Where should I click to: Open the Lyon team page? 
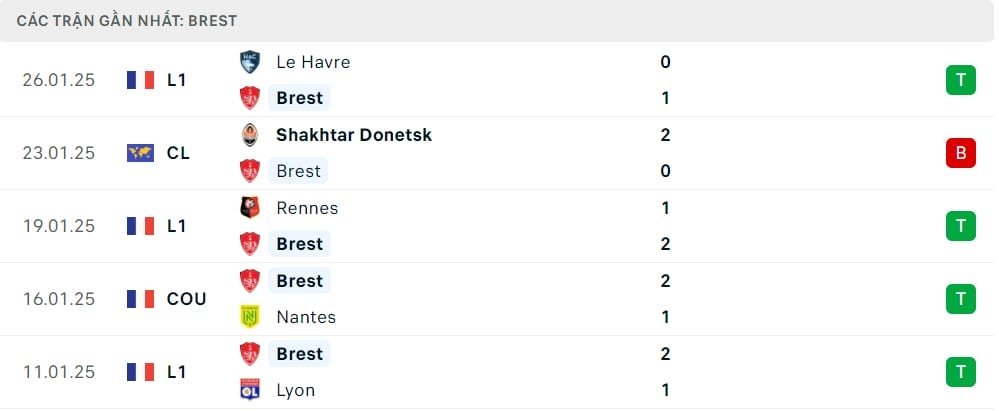(x=295, y=390)
